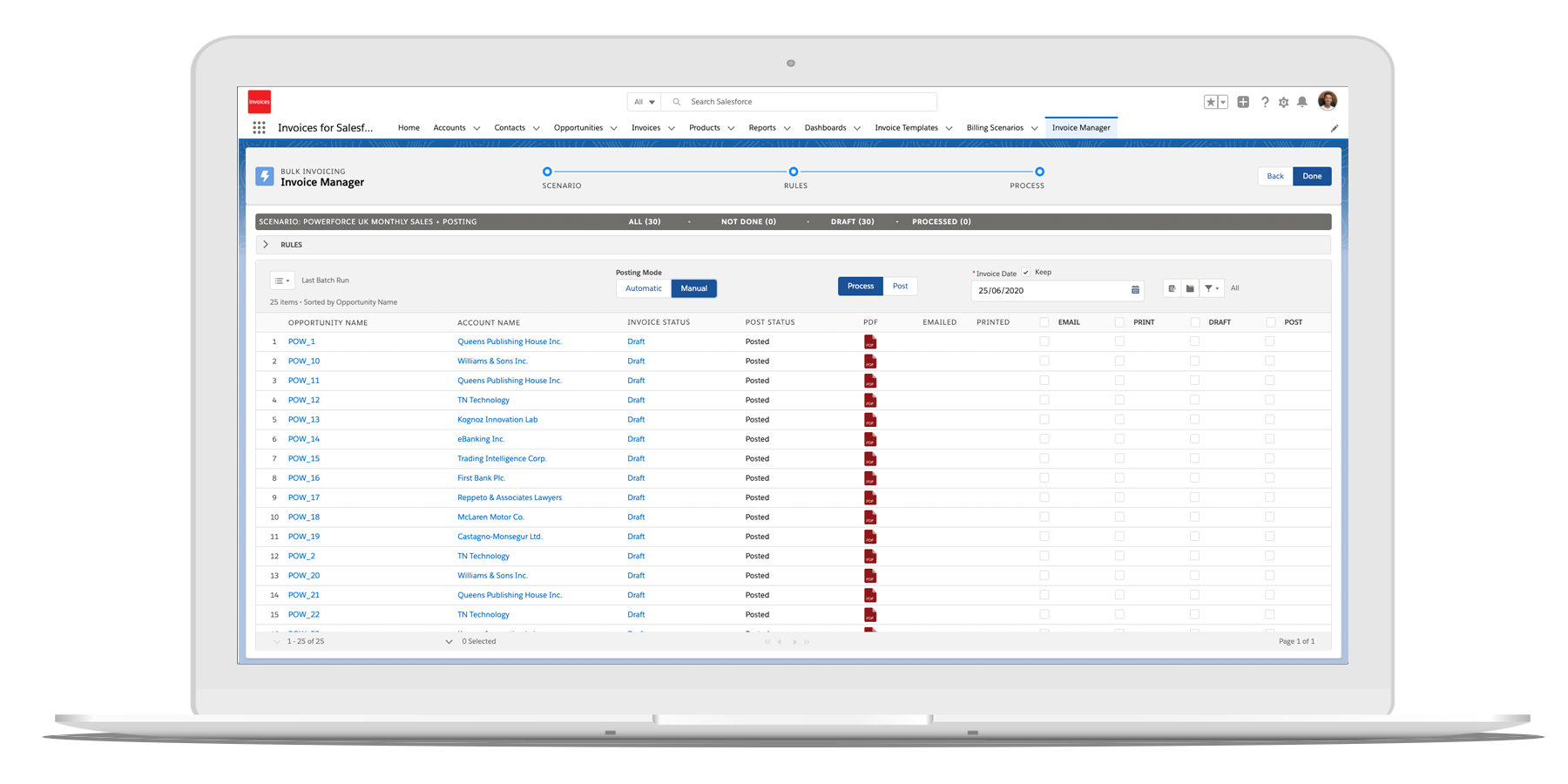This screenshot has width=1568, height=784.
Task: Click the notifications bell icon
Action: click(x=1301, y=102)
